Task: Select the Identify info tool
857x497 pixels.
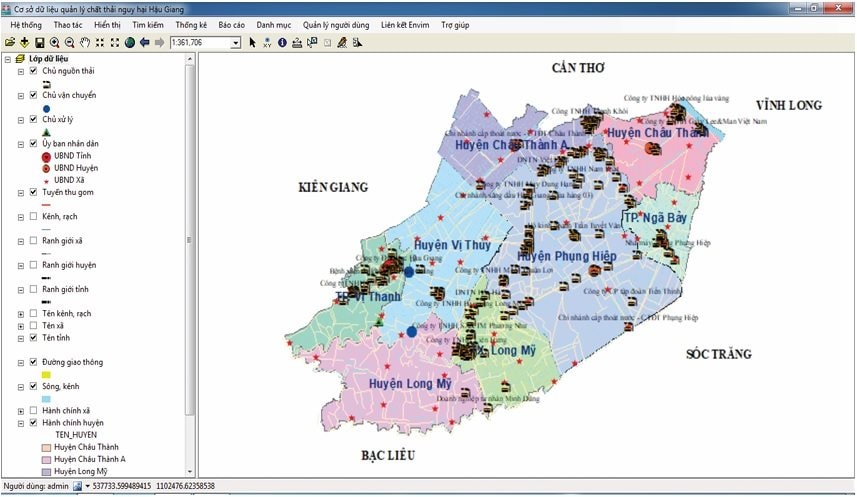Action: click(282, 43)
